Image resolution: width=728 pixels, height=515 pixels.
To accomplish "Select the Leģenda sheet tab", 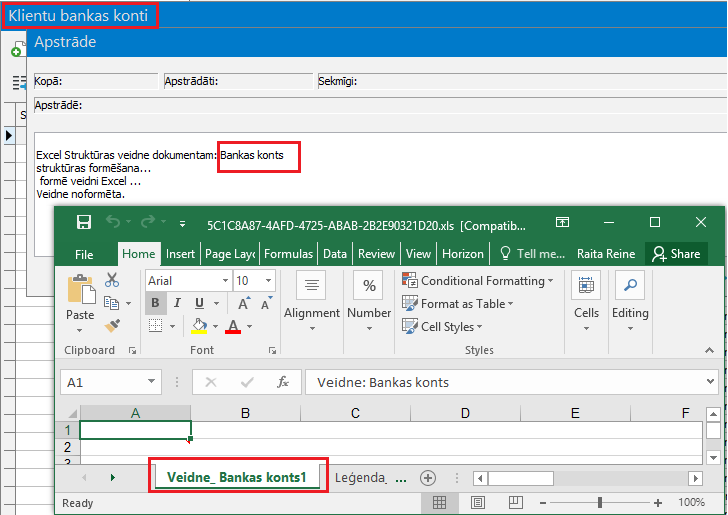I will point(359,478).
